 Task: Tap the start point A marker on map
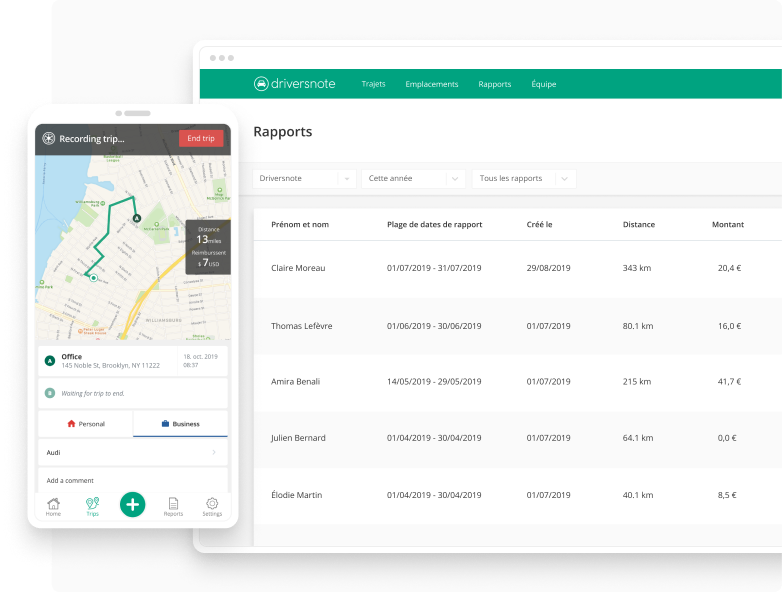tap(136, 217)
